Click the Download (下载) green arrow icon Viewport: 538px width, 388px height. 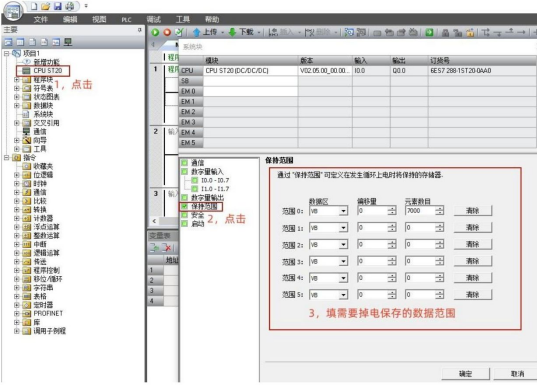click(233, 32)
